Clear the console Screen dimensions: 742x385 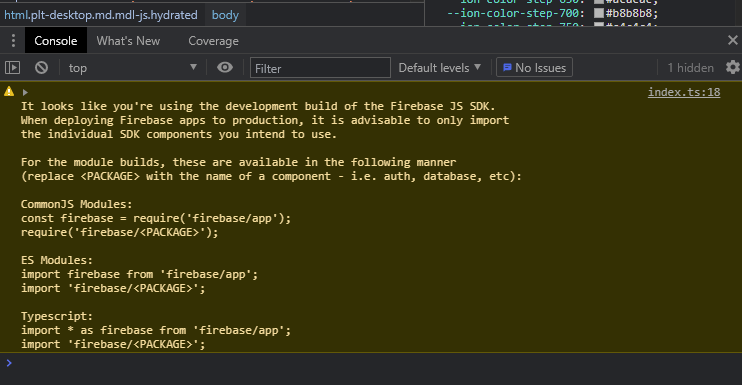(42, 68)
